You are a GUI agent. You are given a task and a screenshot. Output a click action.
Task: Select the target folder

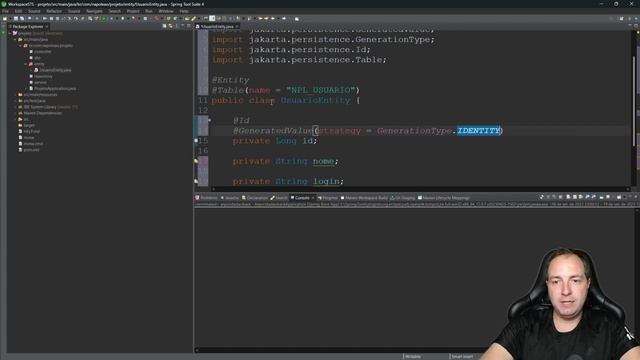click(x=29, y=125)
